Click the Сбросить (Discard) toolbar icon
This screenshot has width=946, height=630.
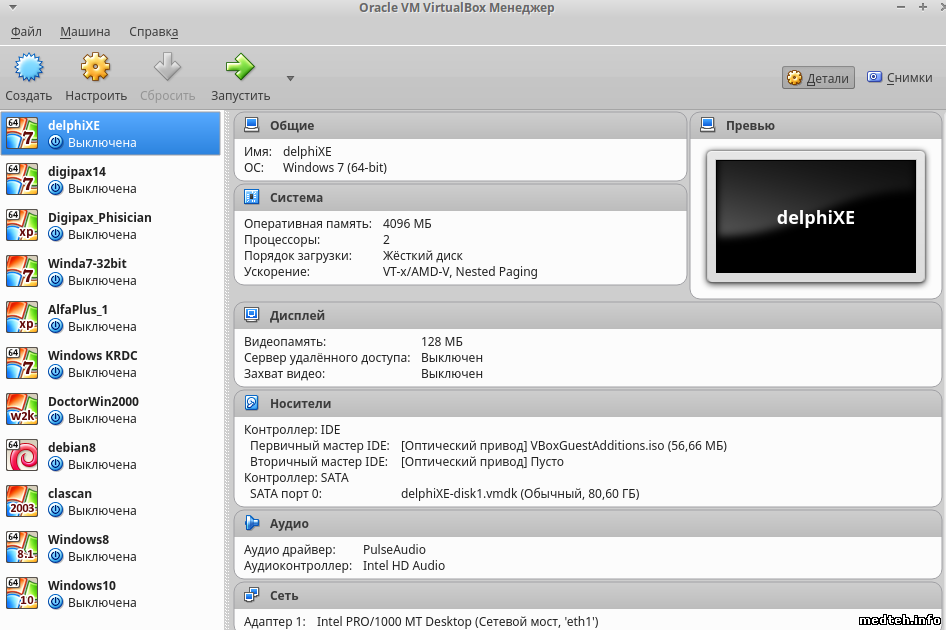tap(167, 68)
